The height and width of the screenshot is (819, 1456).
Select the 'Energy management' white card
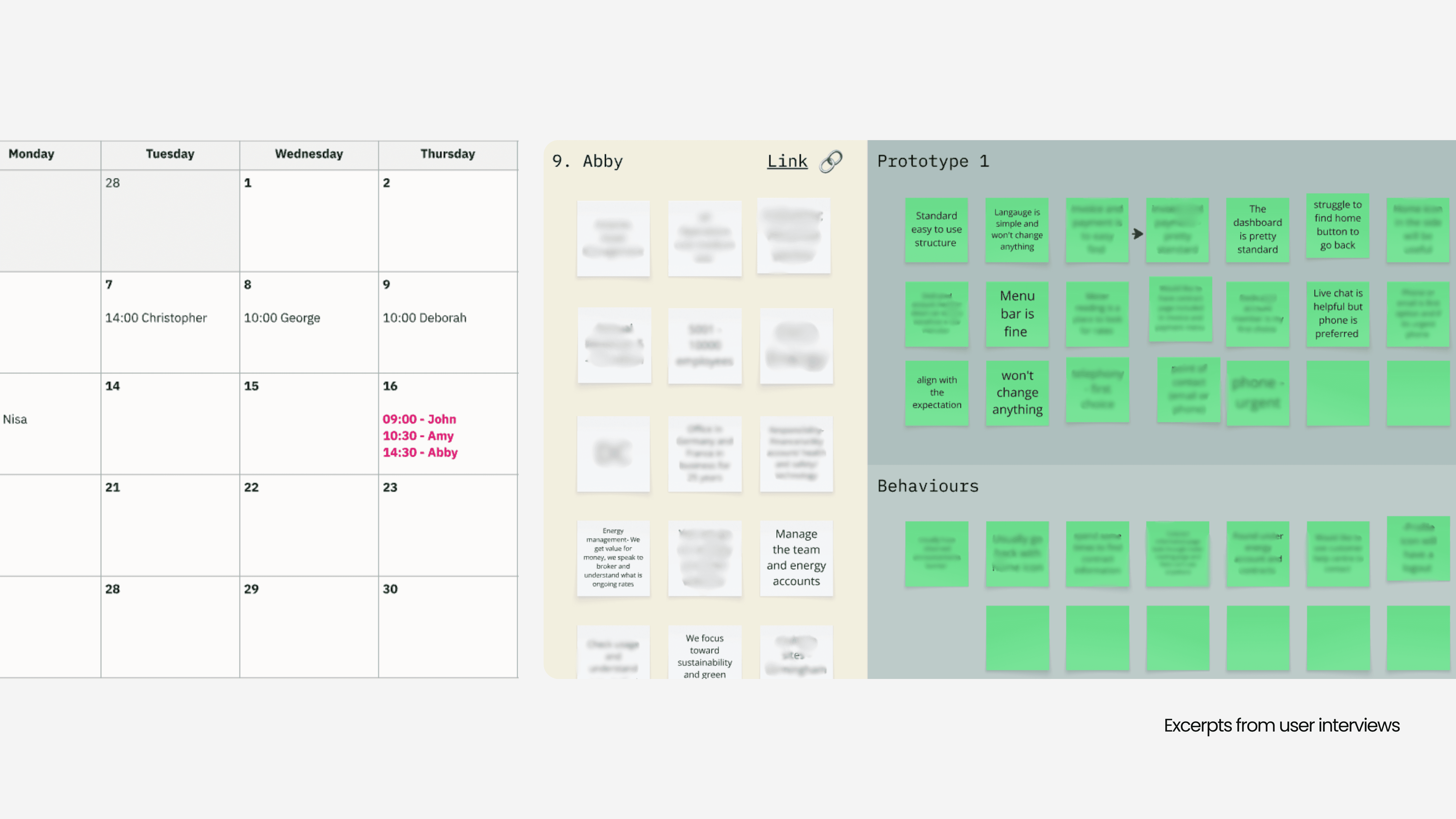[x=613, y=558]
